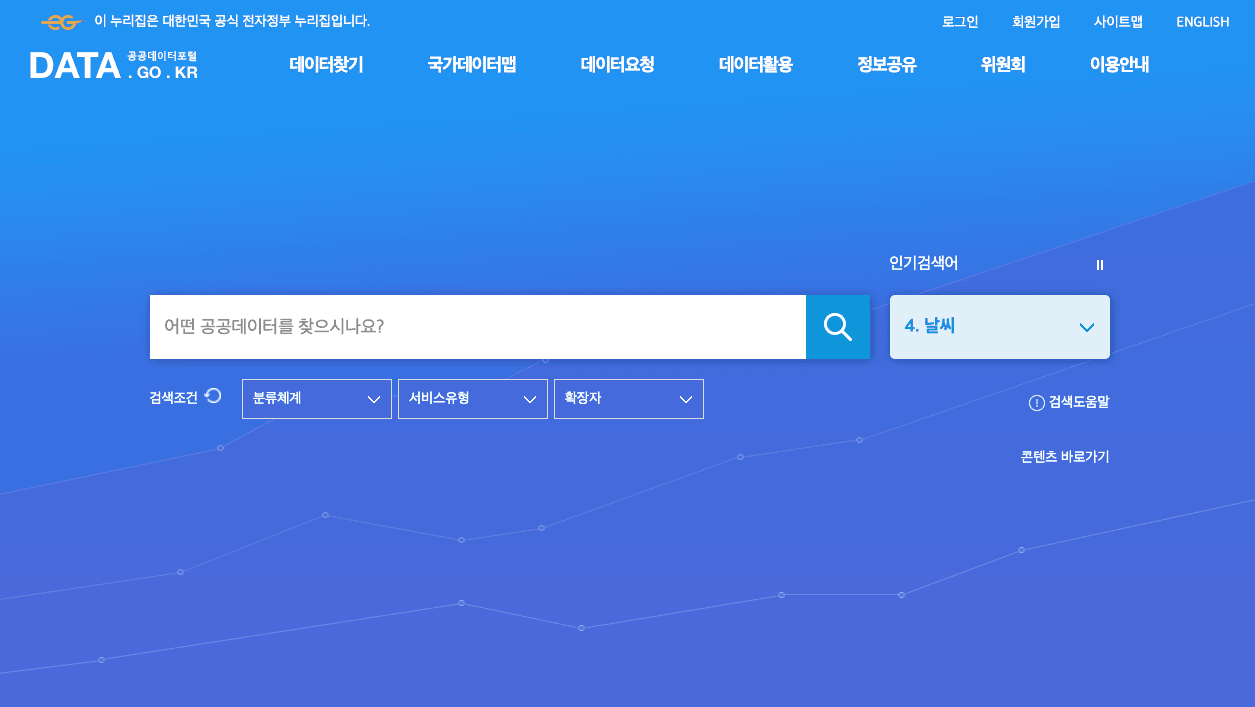Click the magnifier search button
The height and width of the screenshot is (707, 1255).
838,327
